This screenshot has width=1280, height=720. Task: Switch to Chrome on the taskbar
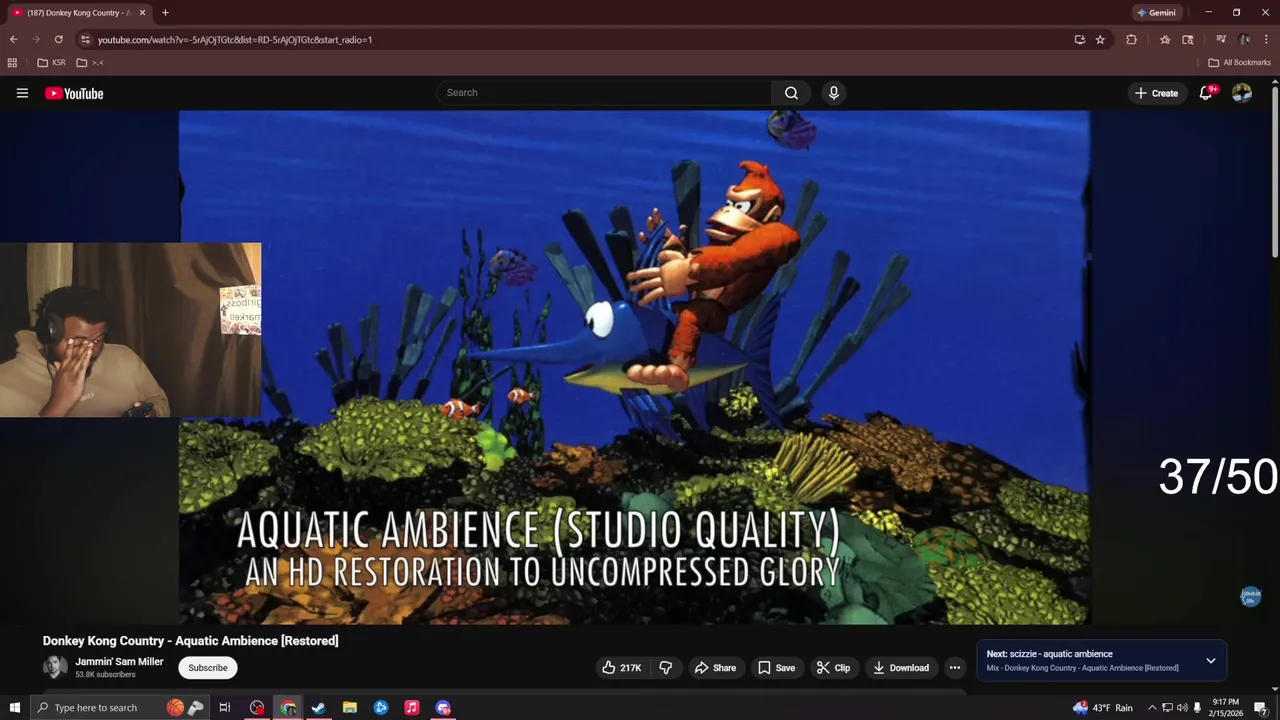pos(288,708)
